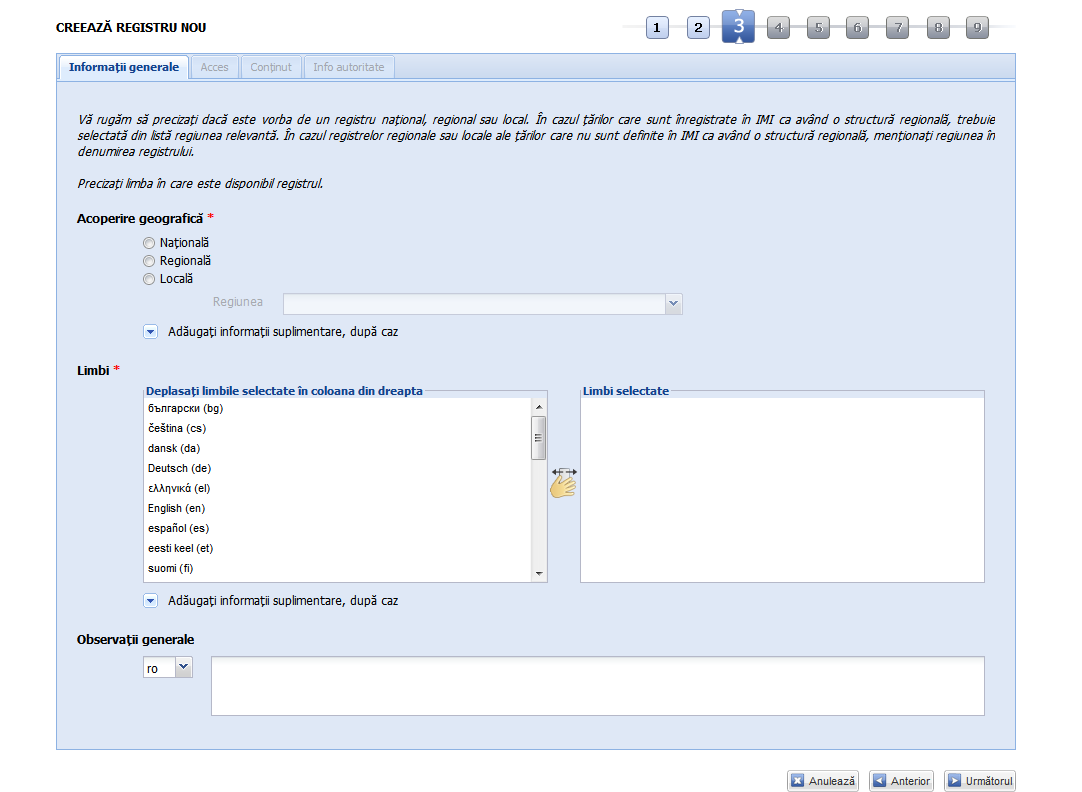Image resolution: width=1082 pixels, height=792 pixels.
Task: Switch to the Informații generale tab
Action: point(124,67)
